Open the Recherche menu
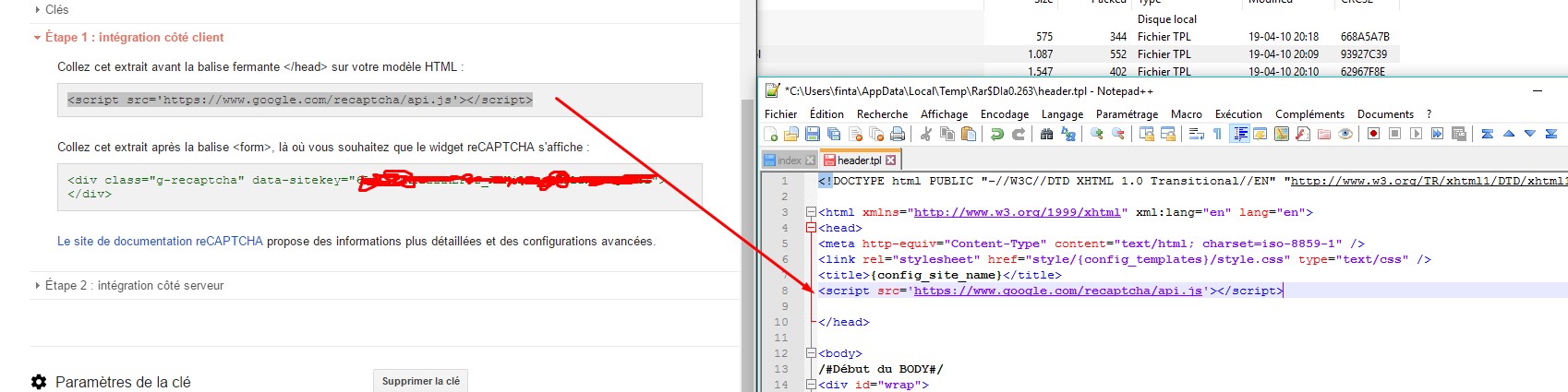Screen dimensions: 1568x392 coord(882,114)
